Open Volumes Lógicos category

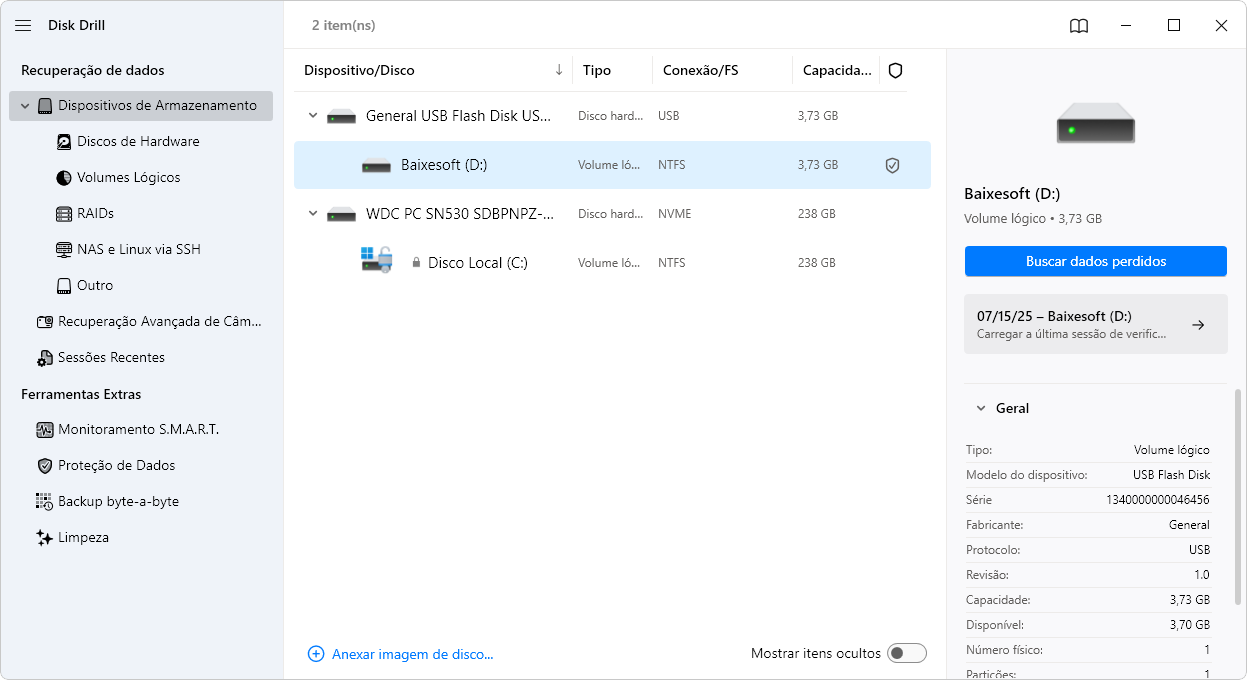tap(128, 177)
